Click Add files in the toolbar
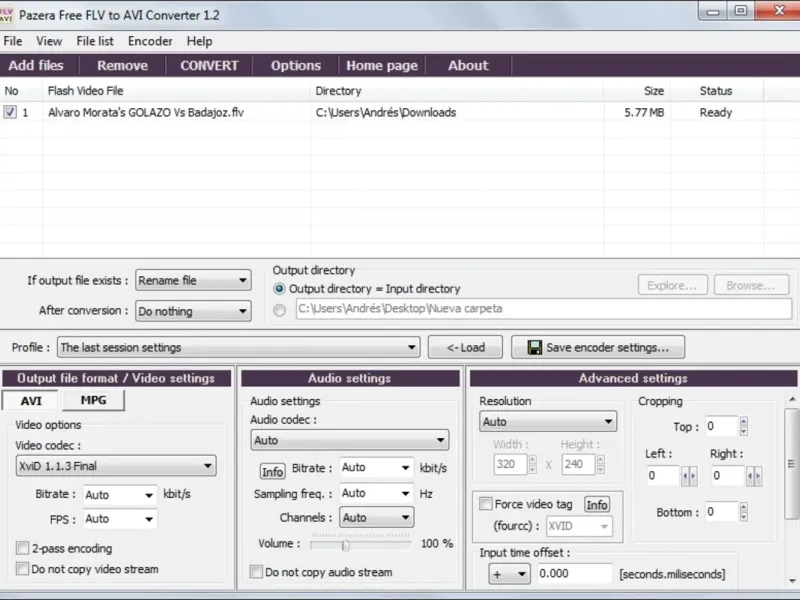The width and height of the screenshot is (800, 600). pyautogui.click(x=36, y=65)
